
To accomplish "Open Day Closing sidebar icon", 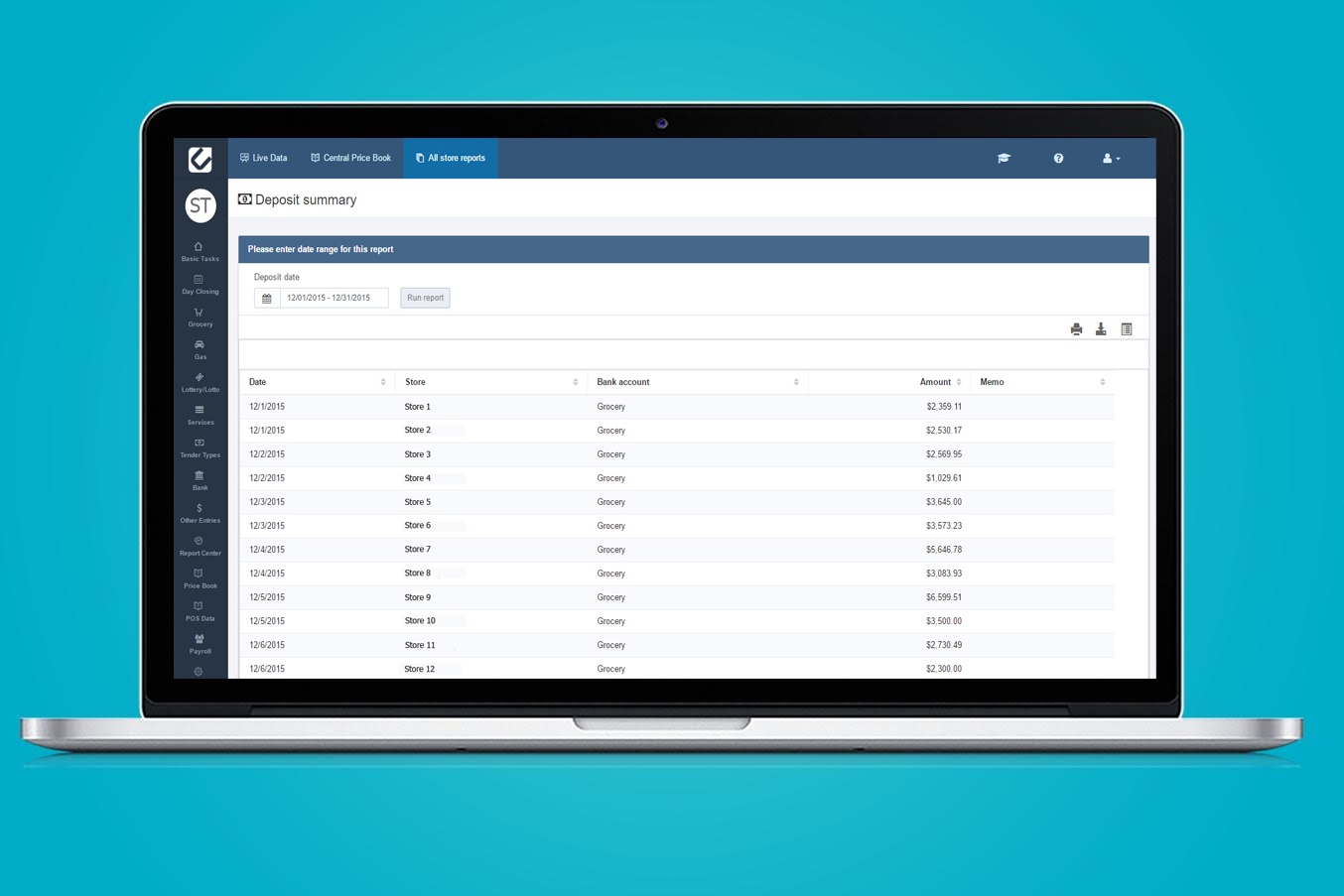I will (200, 284).
